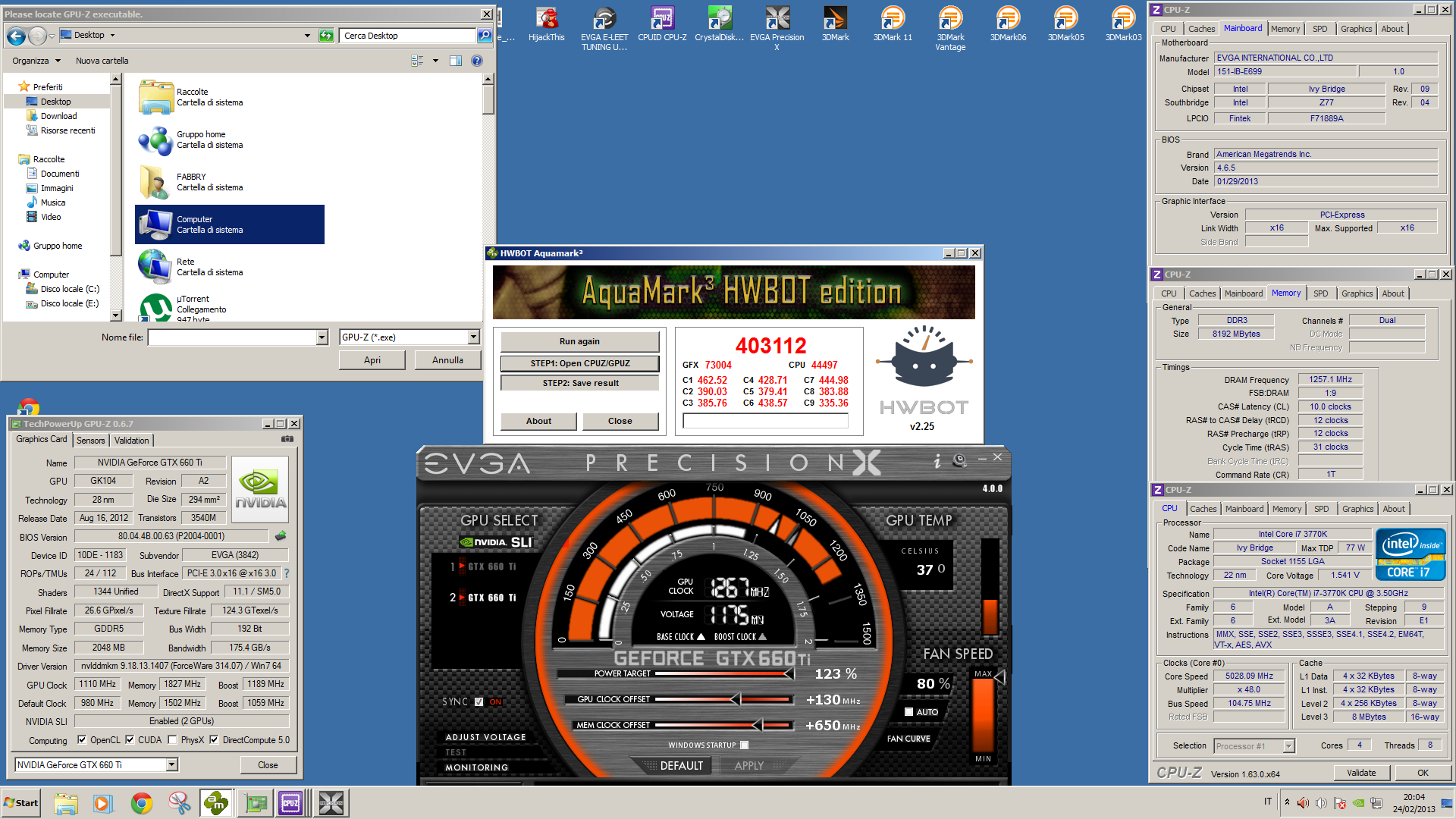Open the Precision X settings gear icon
Screen dimensions: 1456x819
click(x=960, y=460)
